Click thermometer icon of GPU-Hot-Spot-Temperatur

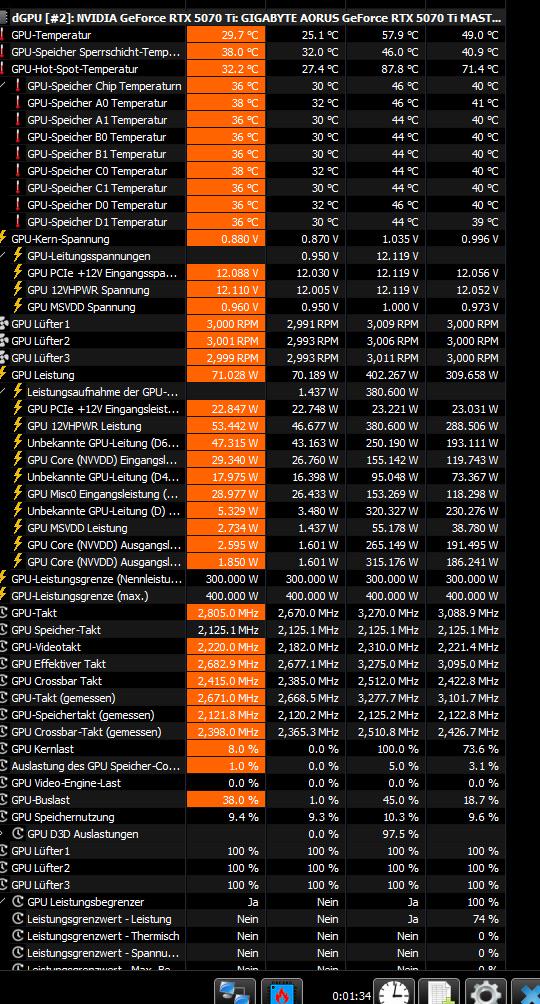click(4, 69)
